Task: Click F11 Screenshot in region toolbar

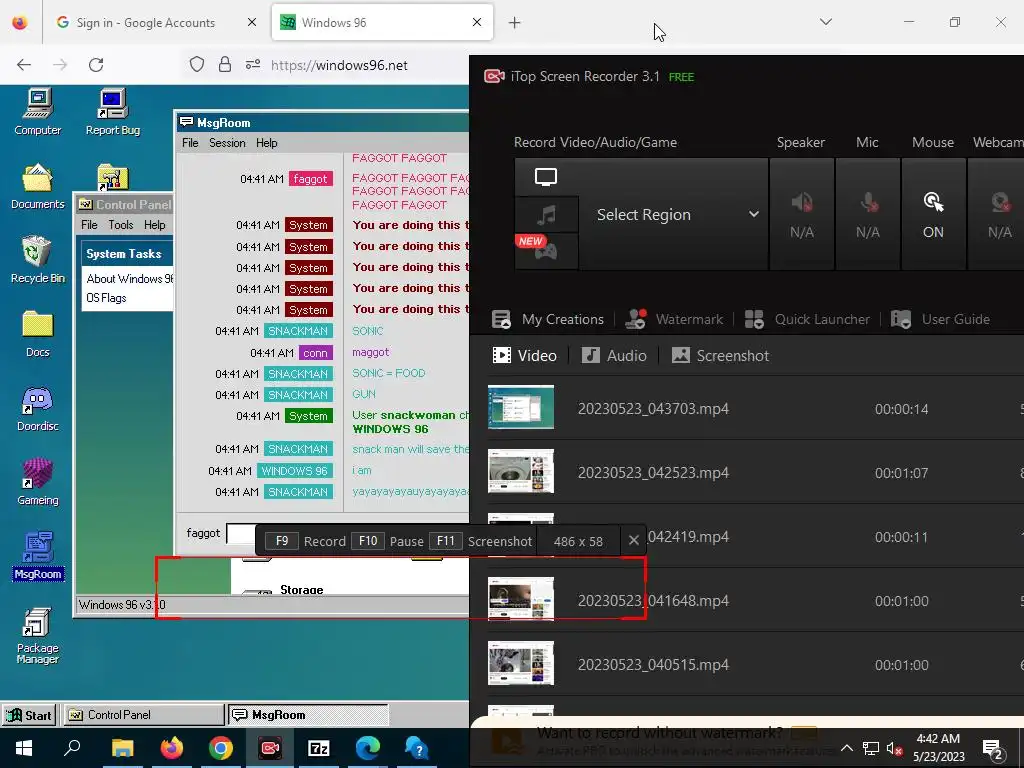Action: (x=480, y=541)
